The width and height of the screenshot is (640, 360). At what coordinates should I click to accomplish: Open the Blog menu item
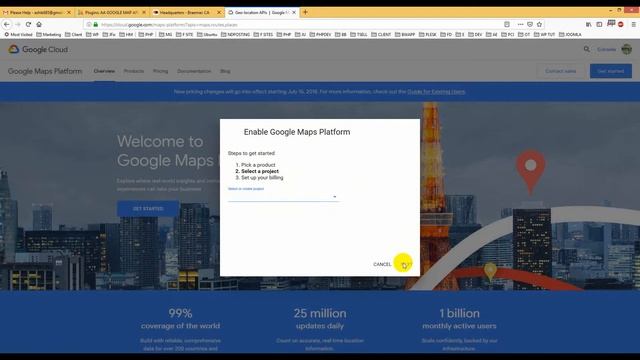pyautogui.click(x=225, y=71)
